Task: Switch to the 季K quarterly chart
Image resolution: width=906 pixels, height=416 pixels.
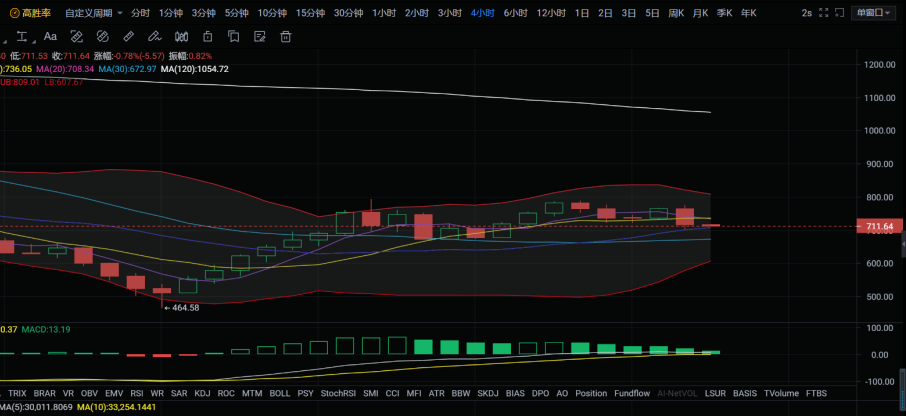Action: coord(724,13)
